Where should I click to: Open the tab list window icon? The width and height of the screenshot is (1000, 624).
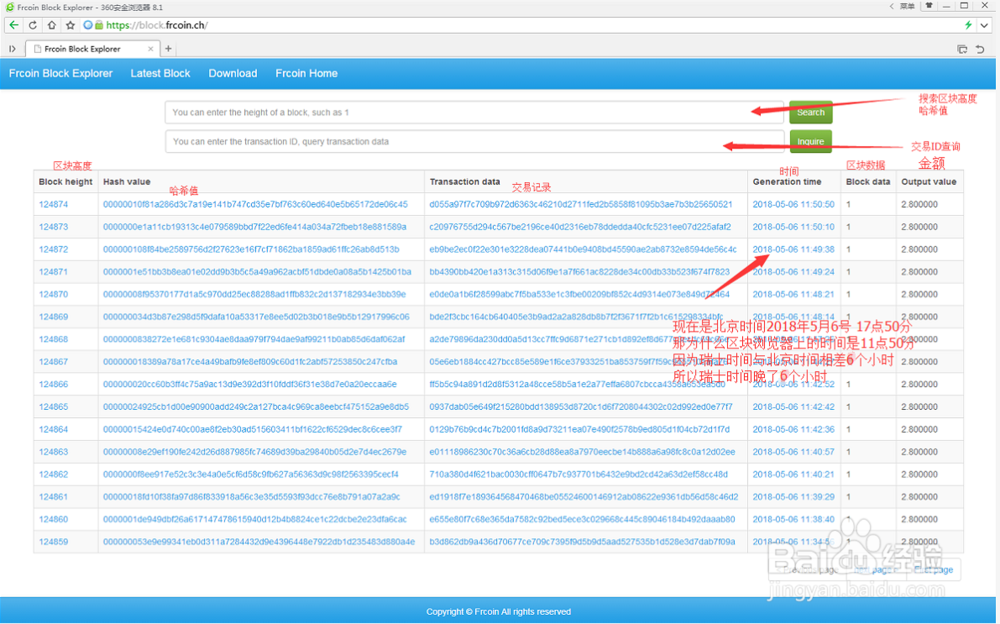[962, 49]
